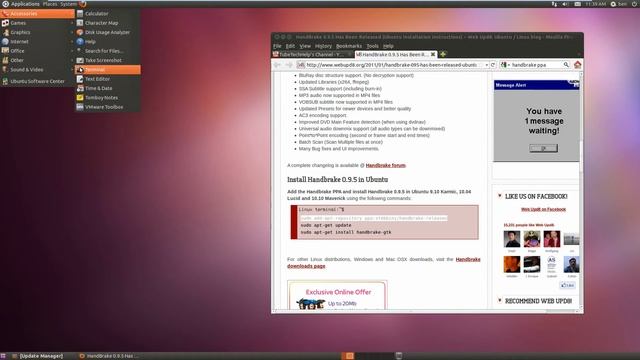Switch to TubeTechHelp's Channel tab
Screen dimensions: 640x360
pyautogui.click(x=312, y=54)
